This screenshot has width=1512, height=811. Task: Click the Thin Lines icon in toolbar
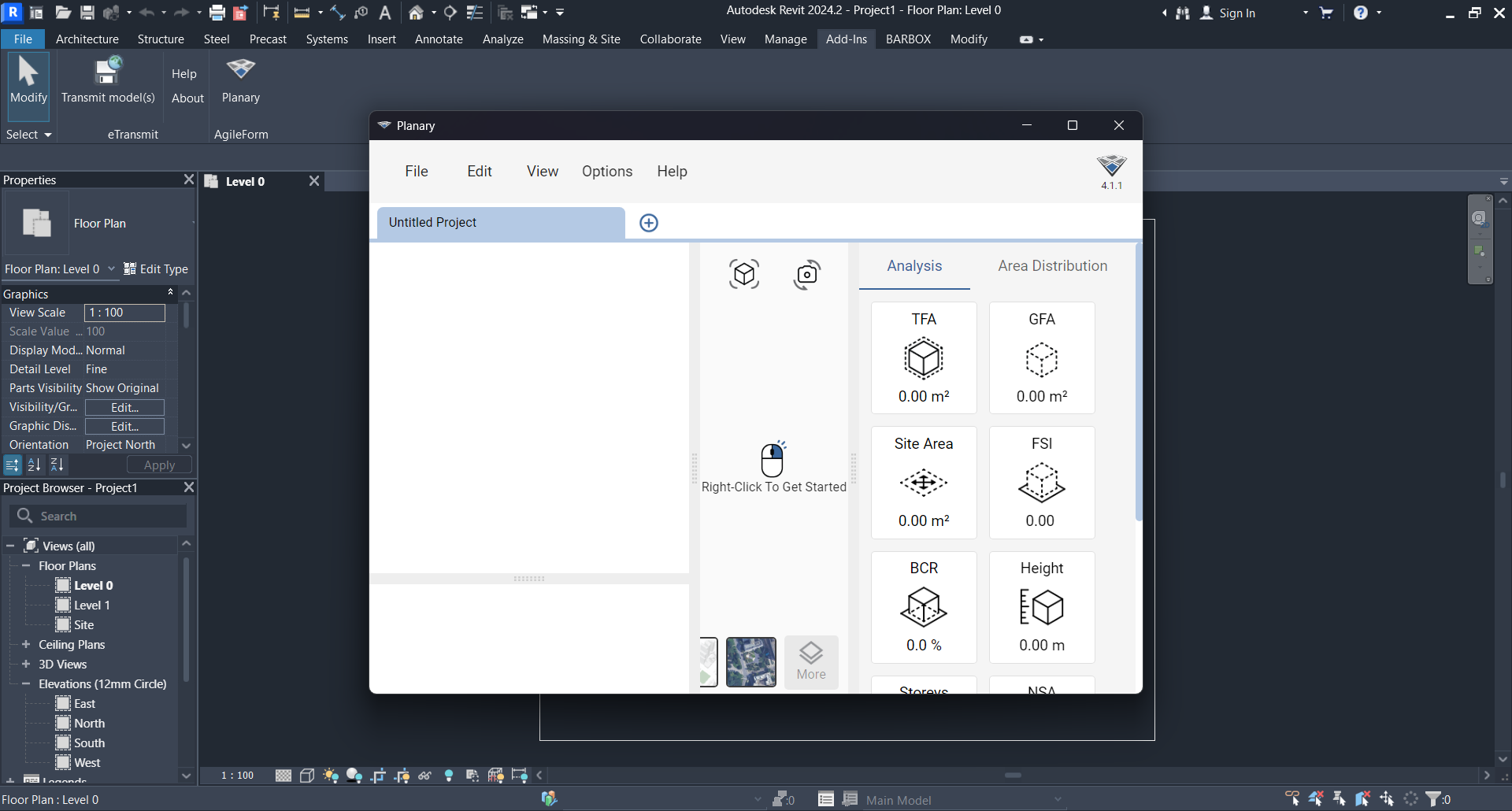[474, 13]
